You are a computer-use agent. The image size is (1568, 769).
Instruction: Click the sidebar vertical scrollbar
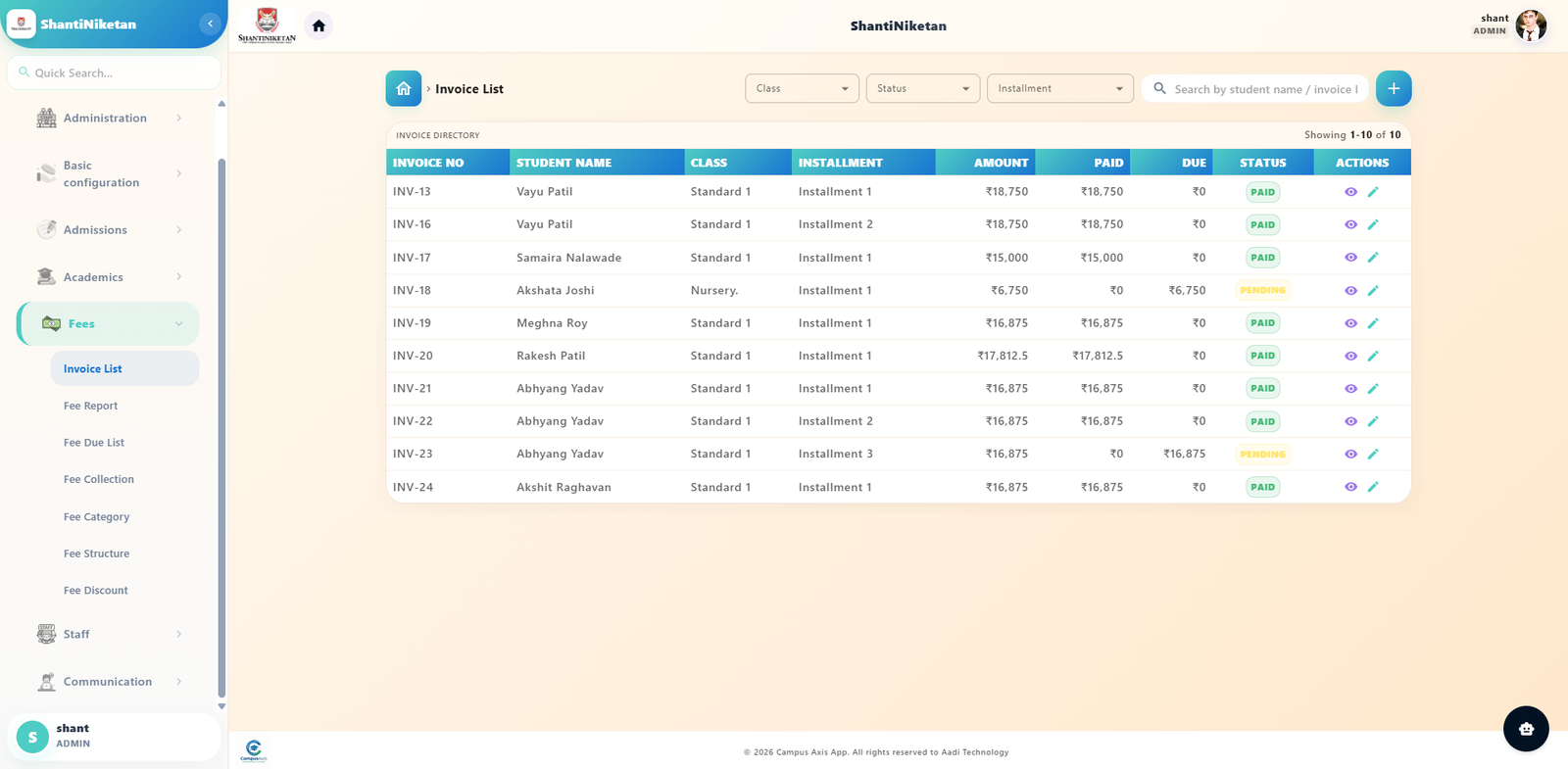pos(221,428)
